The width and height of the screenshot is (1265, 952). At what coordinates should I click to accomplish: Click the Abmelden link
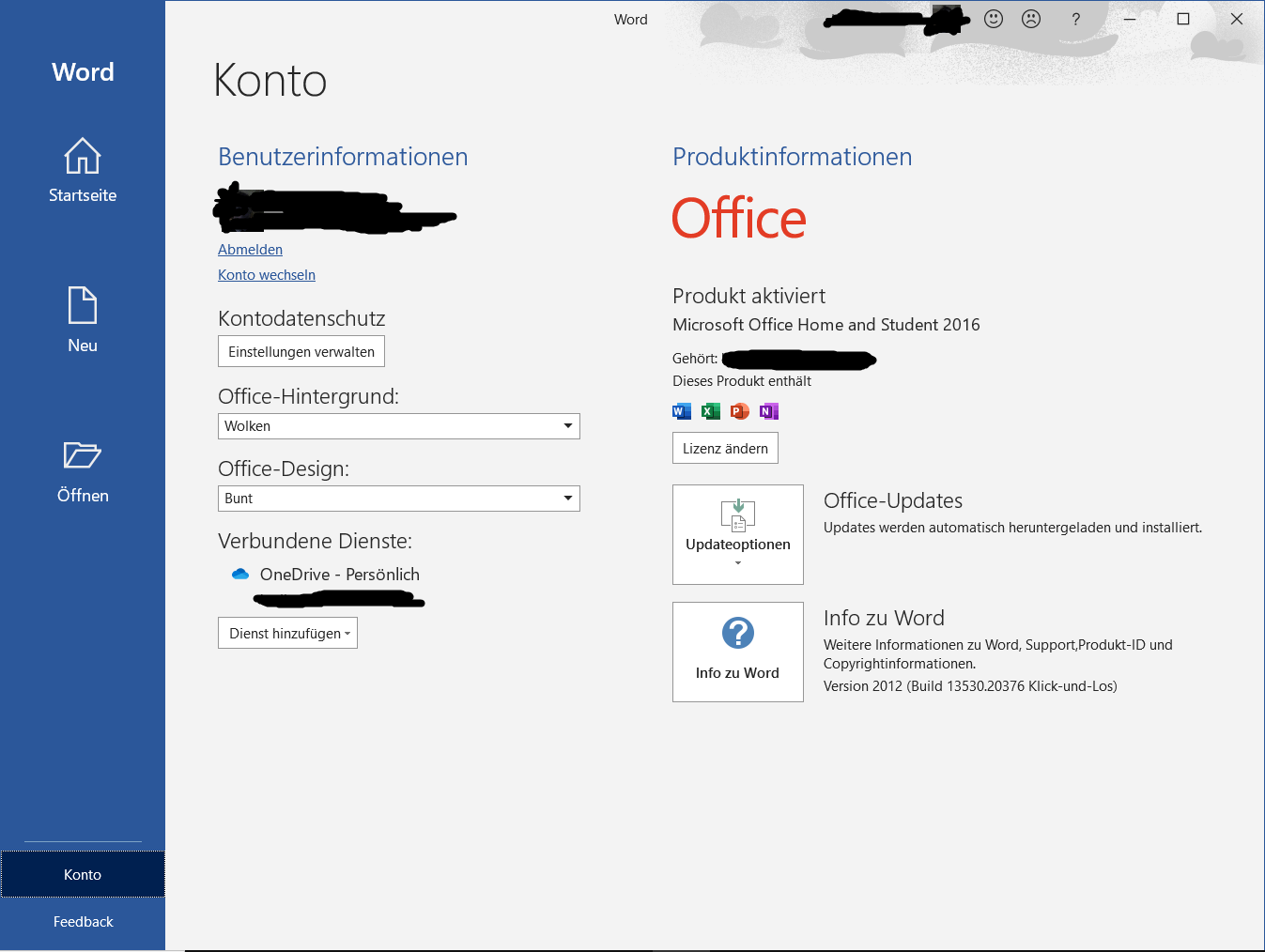click(250, 250)
